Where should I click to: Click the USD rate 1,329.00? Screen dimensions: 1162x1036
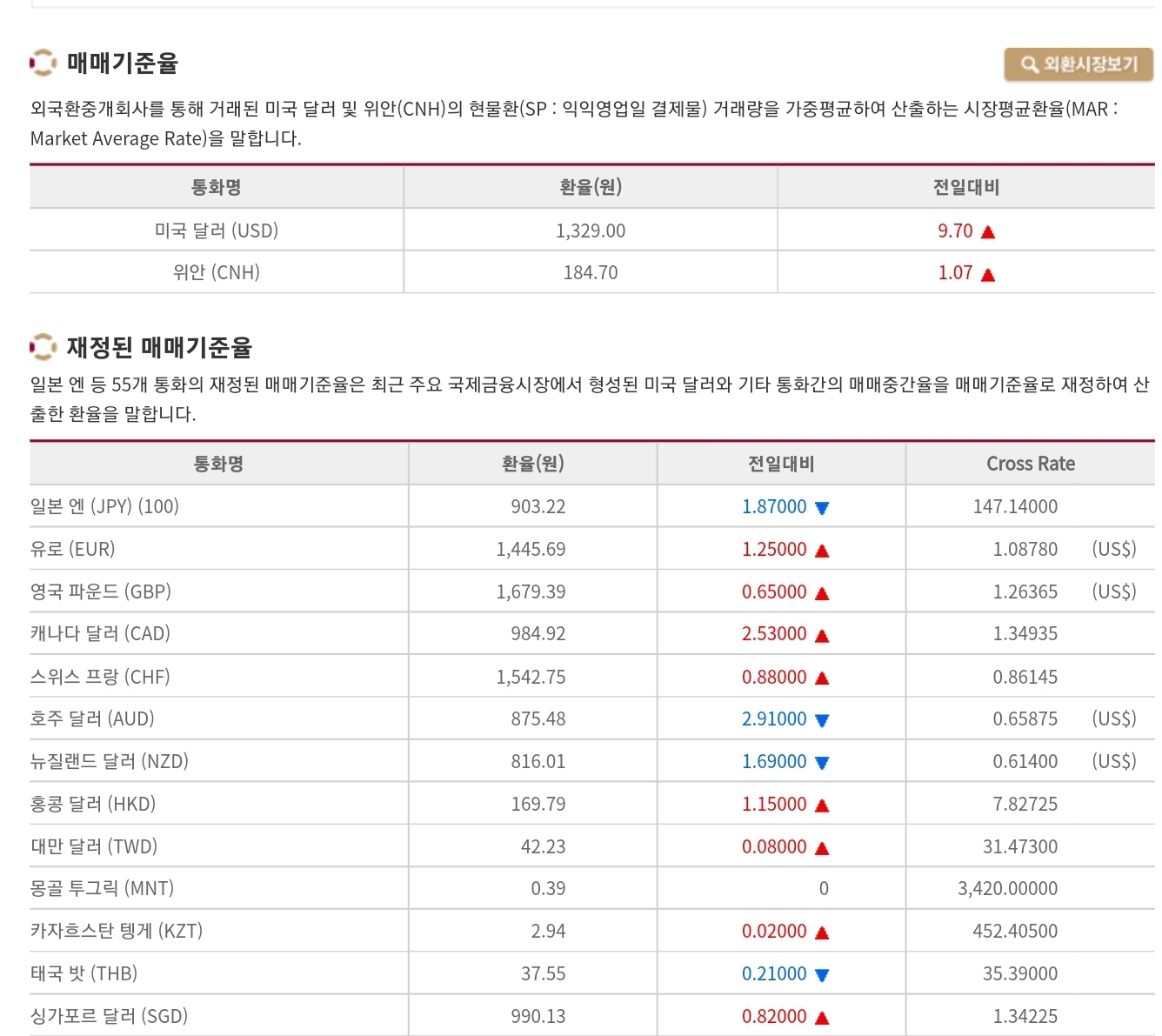pos(591,231)
